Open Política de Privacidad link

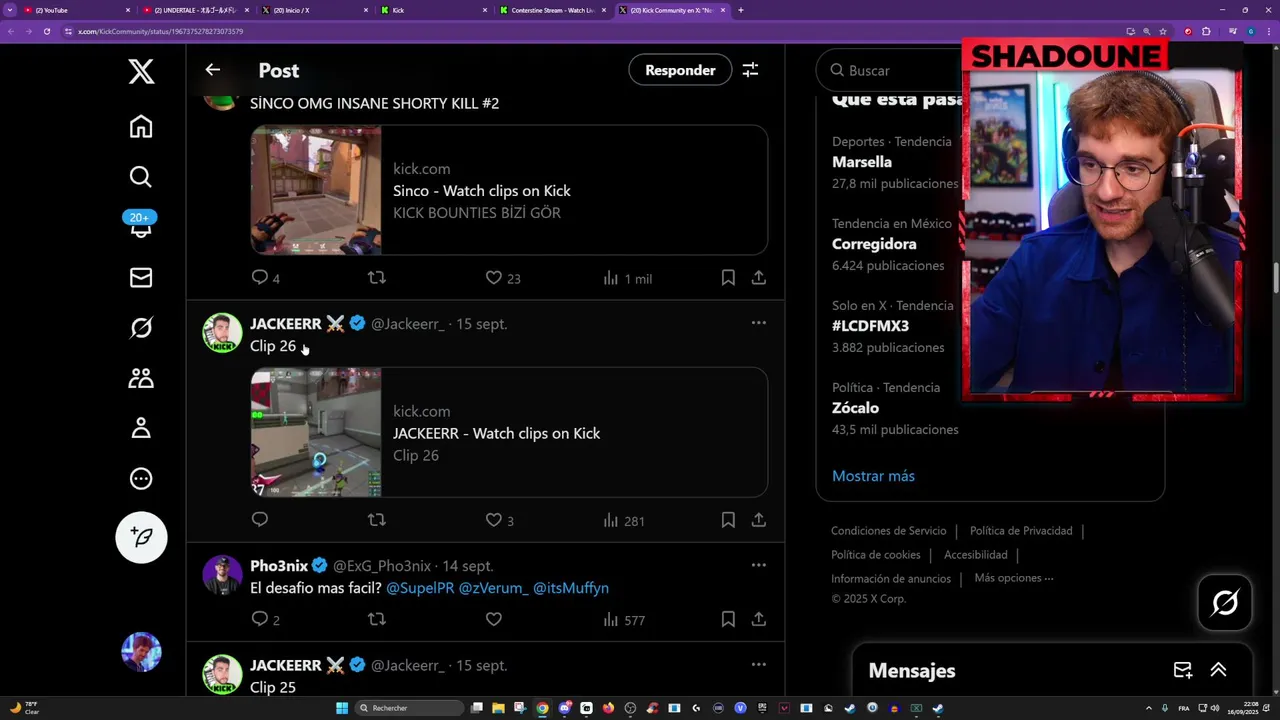1021,531
